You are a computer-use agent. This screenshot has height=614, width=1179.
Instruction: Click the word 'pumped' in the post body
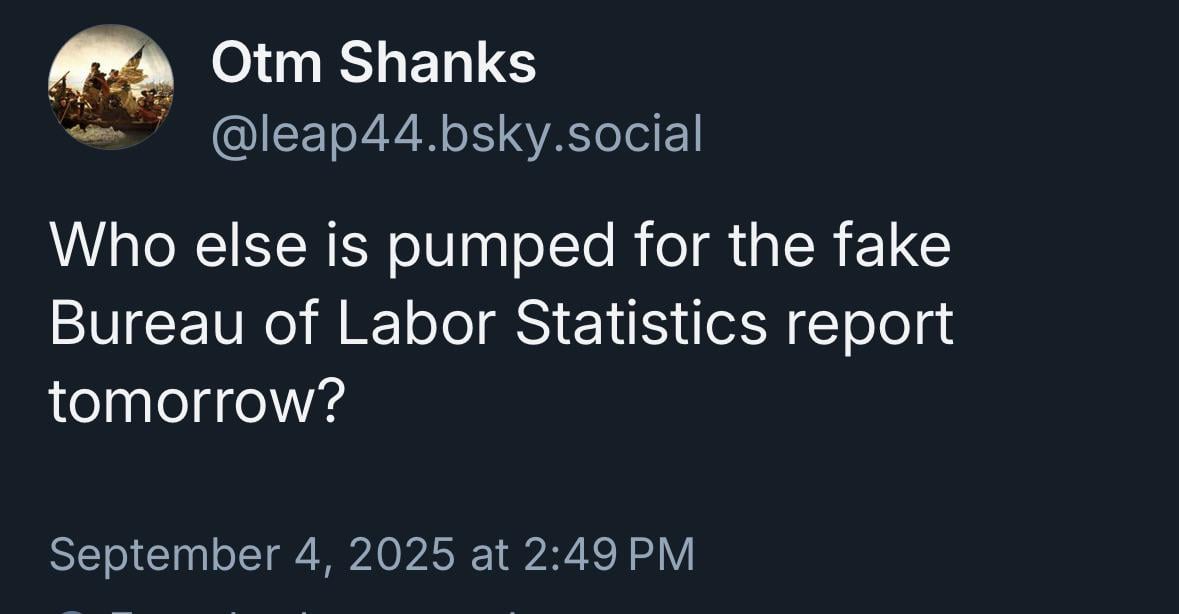[x=501, y=250]
